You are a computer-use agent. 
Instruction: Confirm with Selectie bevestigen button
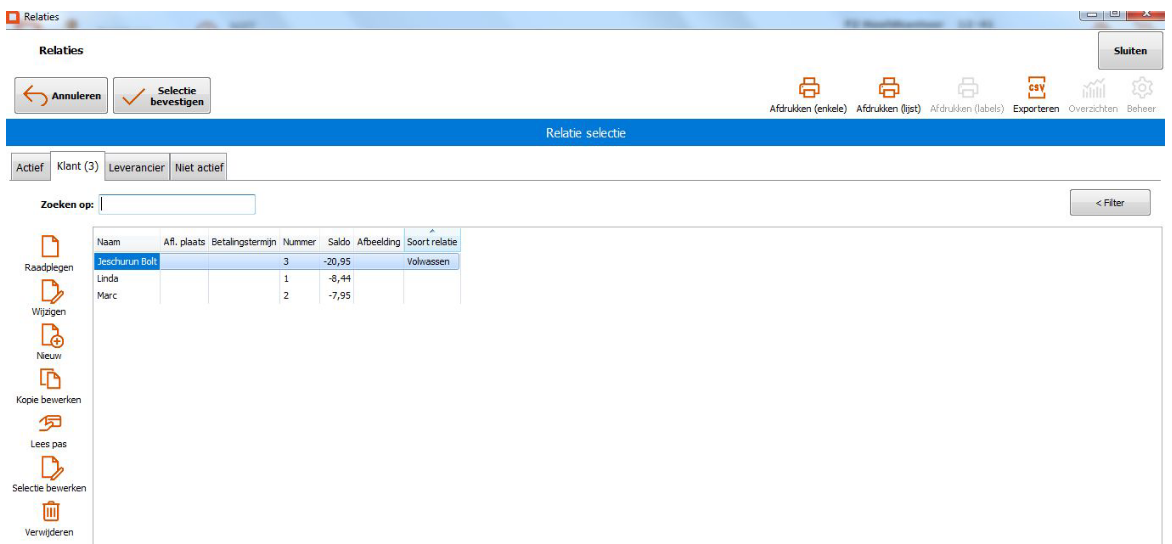tap(162, 97)
